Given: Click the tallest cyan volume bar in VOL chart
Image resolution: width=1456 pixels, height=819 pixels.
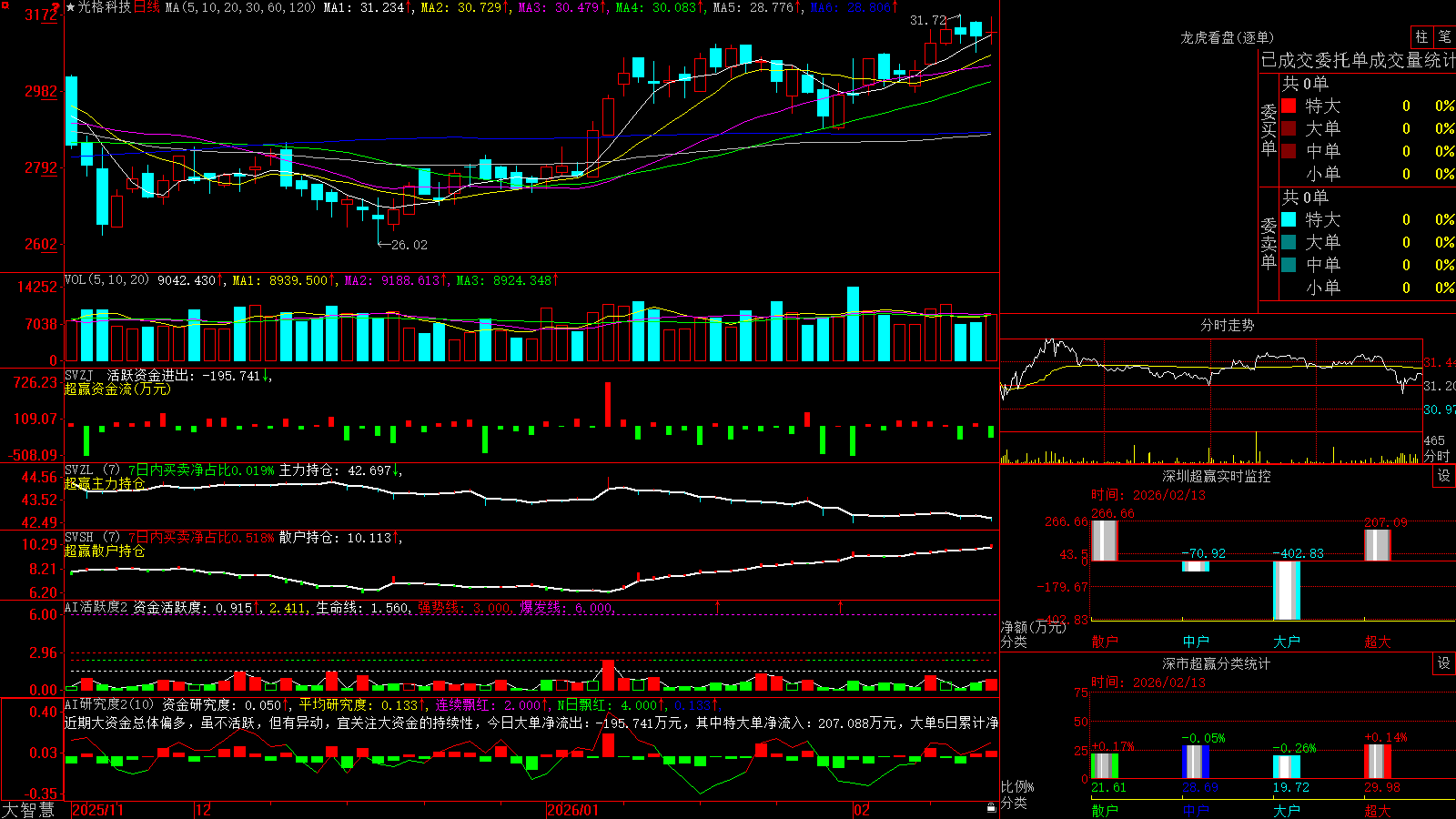Looking at the screenshot, I should click(x=853, y=324).
